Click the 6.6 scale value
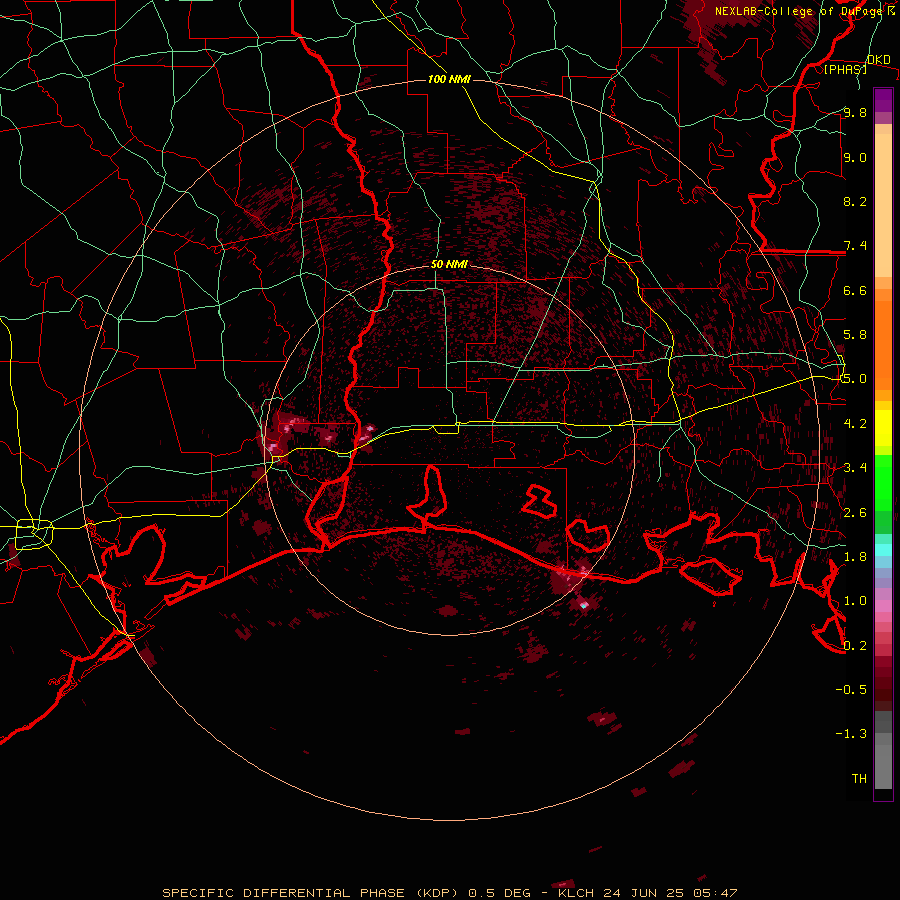The image size is (900, 900). pos(855,290)
